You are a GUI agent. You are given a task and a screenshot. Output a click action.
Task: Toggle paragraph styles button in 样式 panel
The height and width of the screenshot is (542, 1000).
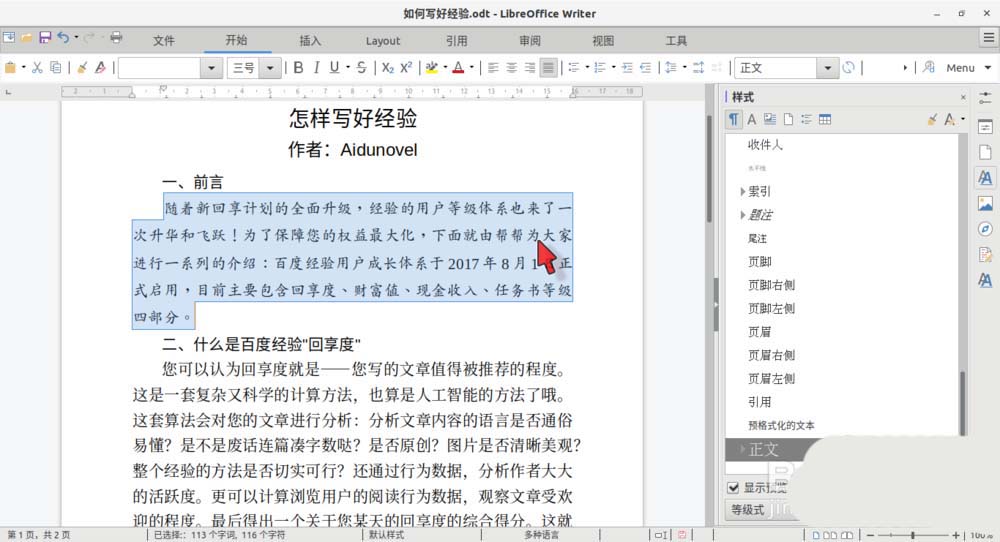pyautogui.click(x=733, y=119)
